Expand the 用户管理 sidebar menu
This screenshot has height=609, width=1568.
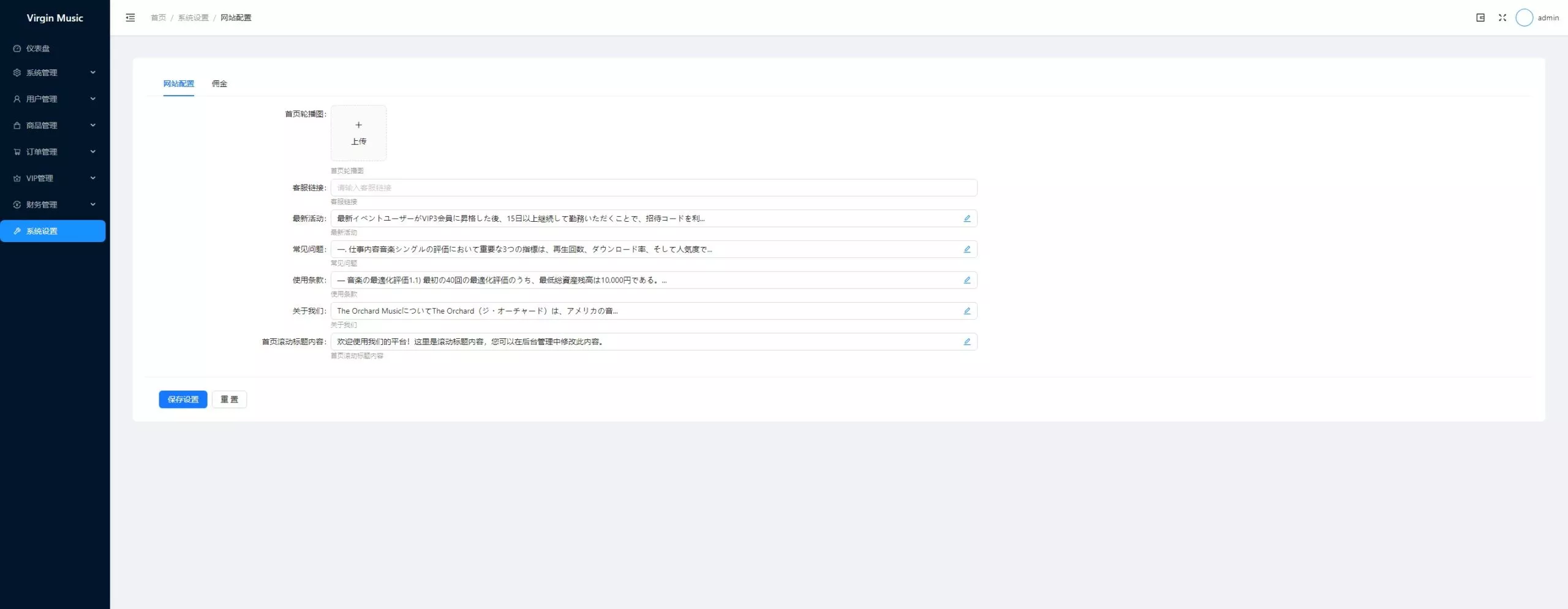coord(54,99)
